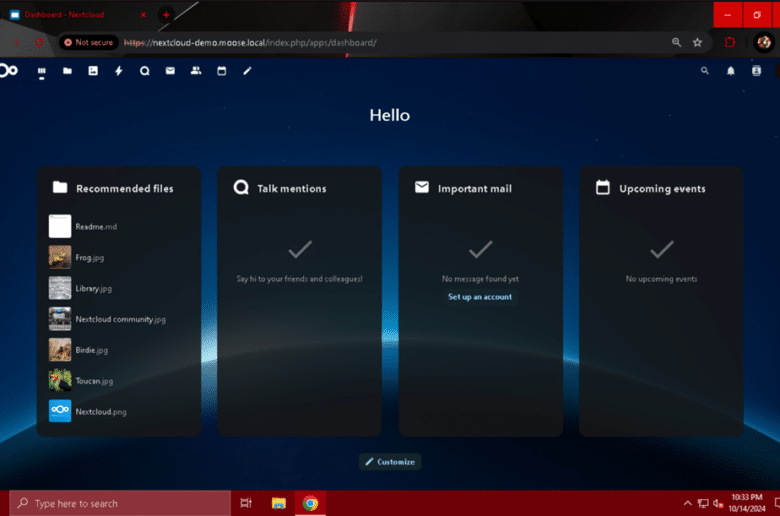The height and width of the screenshot is (516, 780).
Task: Open the taskbar clock and date
Action: point(747,503)
